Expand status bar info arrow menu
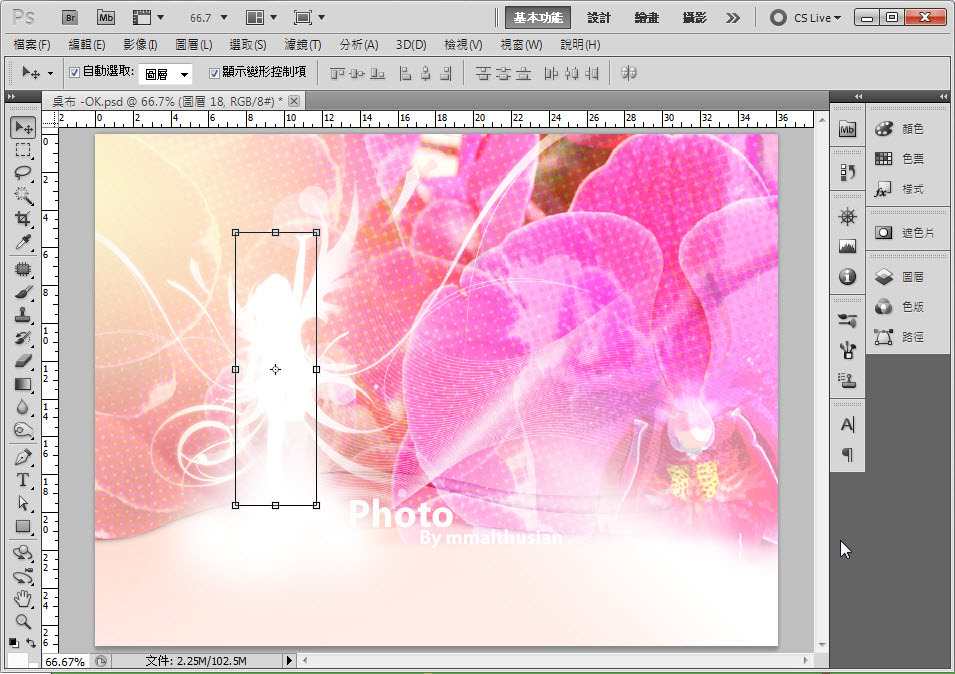955x674 pixels. coord(289,661)
